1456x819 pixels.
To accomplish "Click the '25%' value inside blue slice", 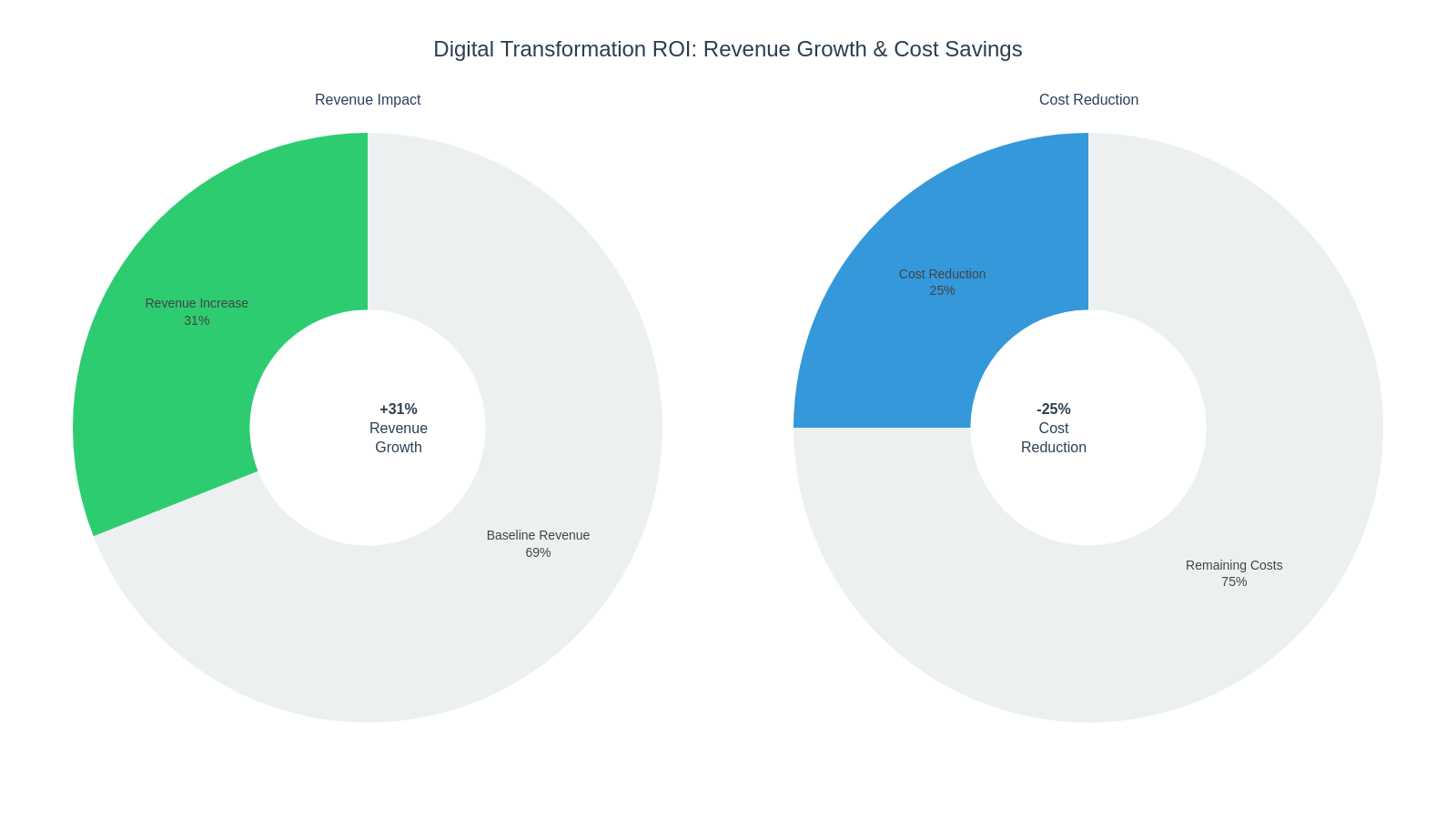I will coord(942,290).
